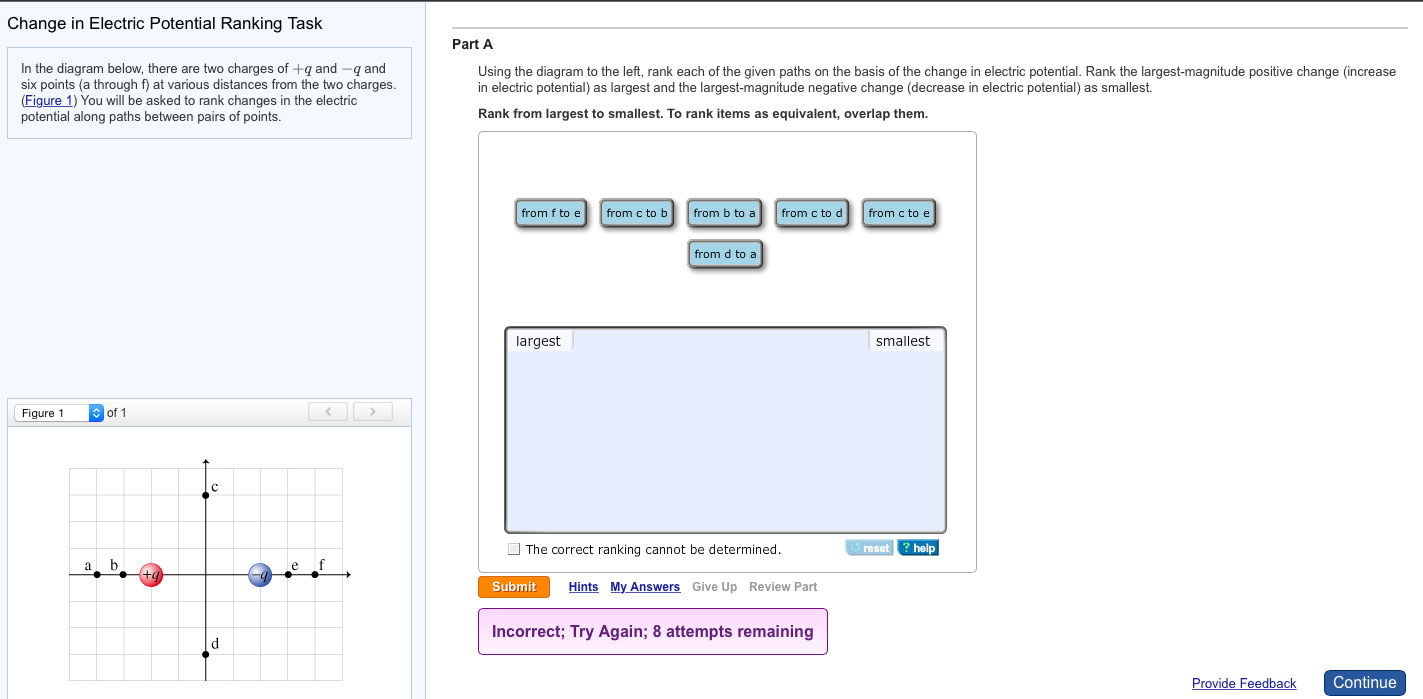Open the Hints link
This screenshot has width=1423, height=699.
pyautogui.click(x=583, y=587)
